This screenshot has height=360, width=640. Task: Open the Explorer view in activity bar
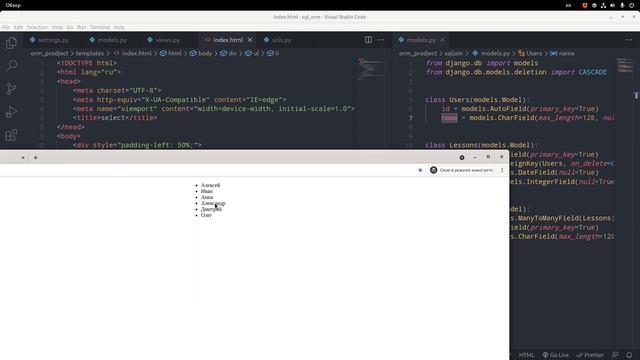click(11, 43)
